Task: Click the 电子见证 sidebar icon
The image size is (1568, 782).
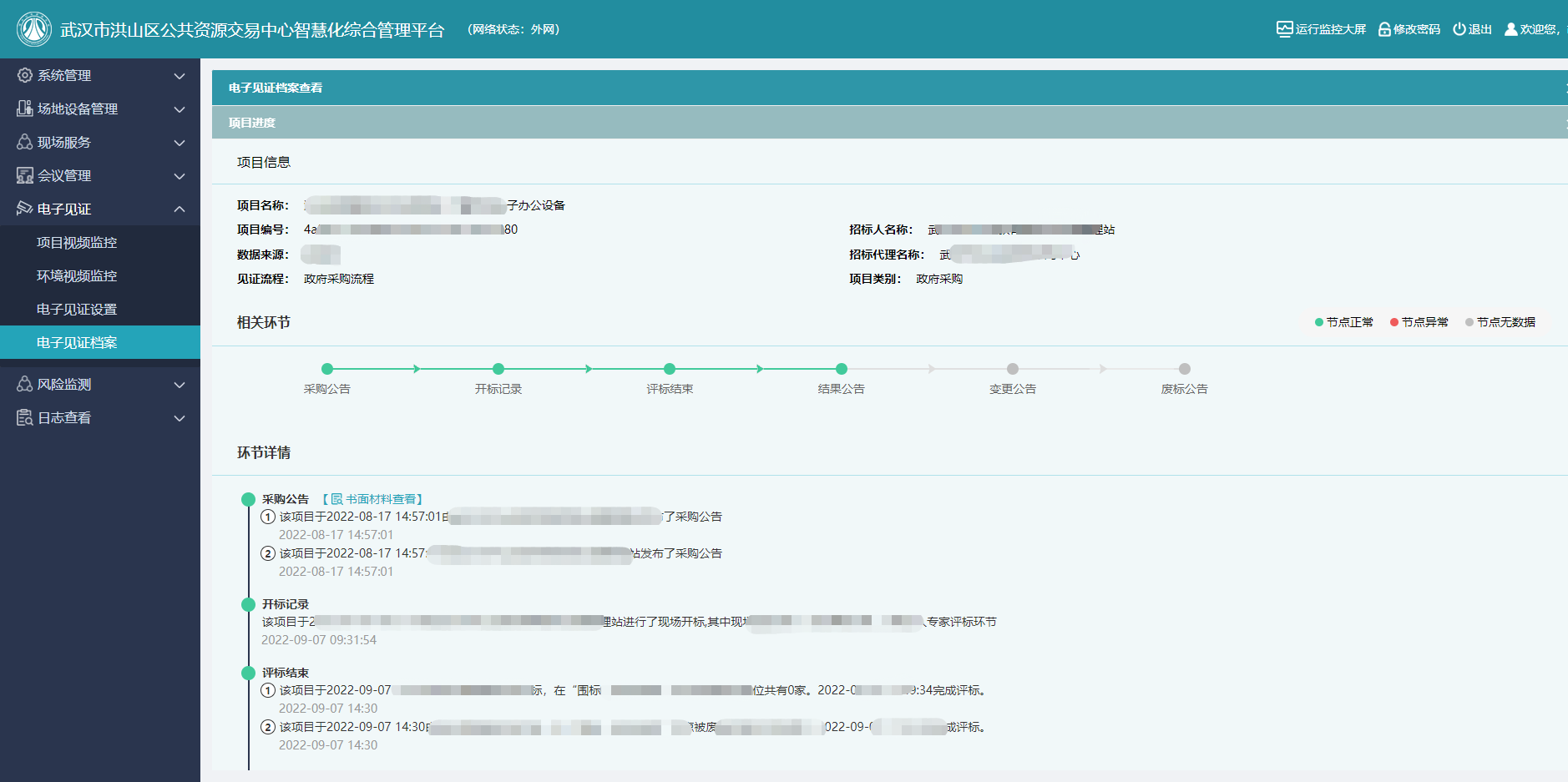Action: 25,209
